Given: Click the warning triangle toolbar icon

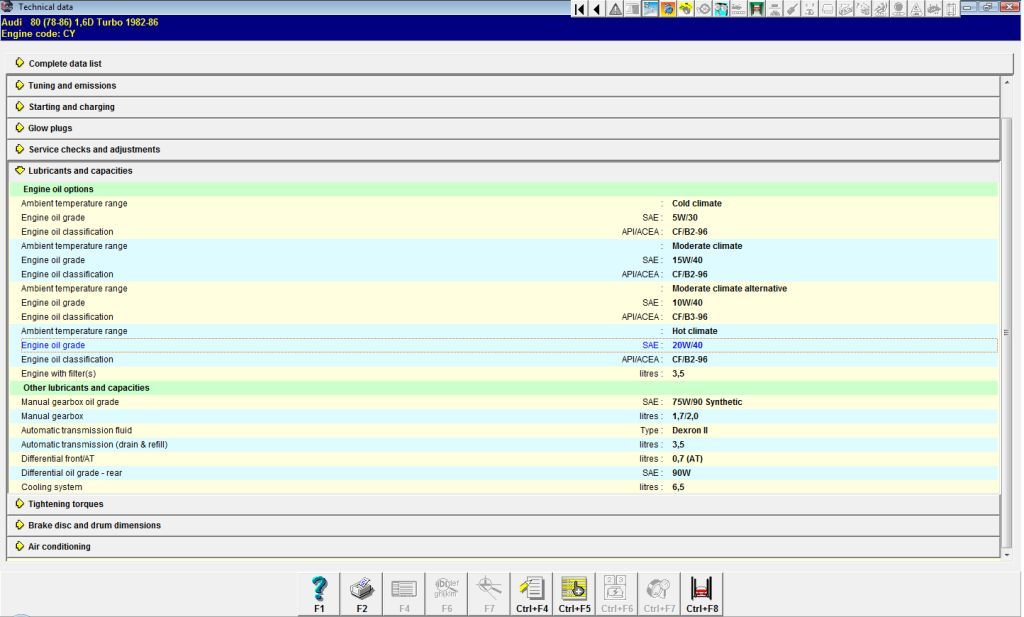Looking at the screenshot, I should [x=615, y=9].
